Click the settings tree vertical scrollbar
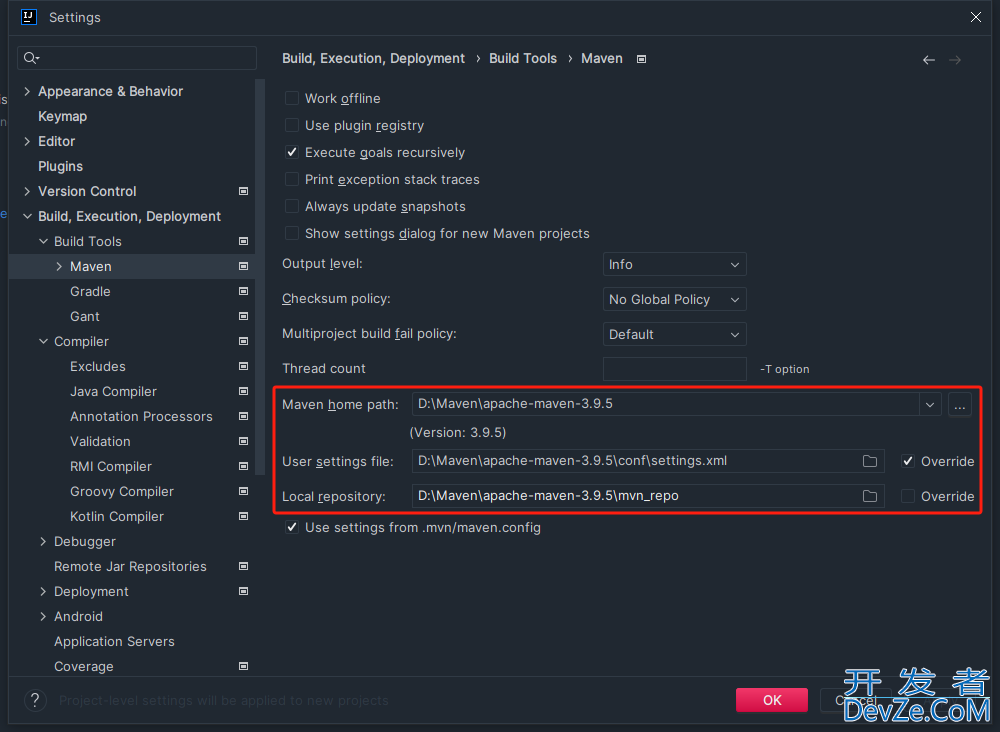The height and width of the screenshot is (732, 1000). [x=260, y=277]
